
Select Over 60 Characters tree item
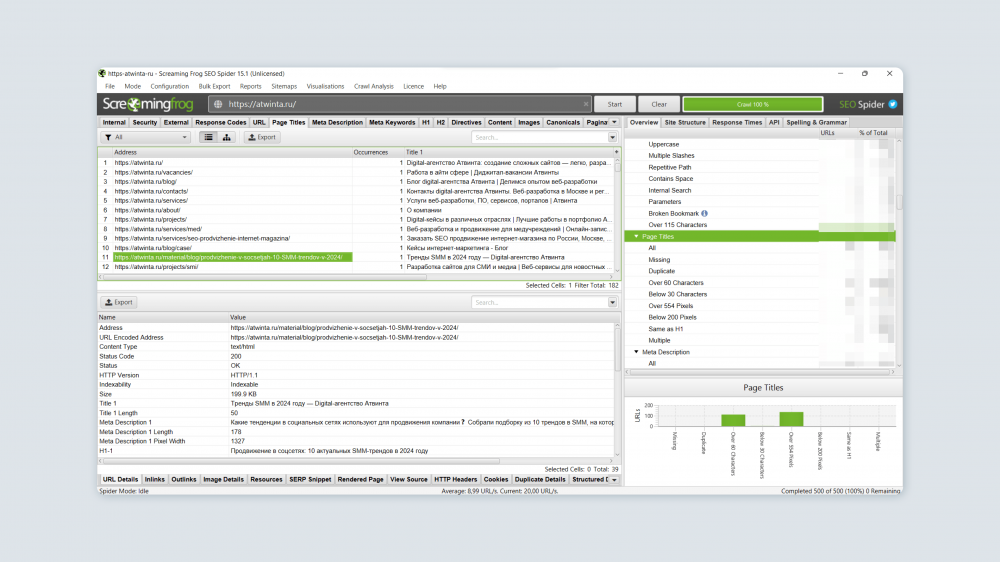tap(676, 283)
